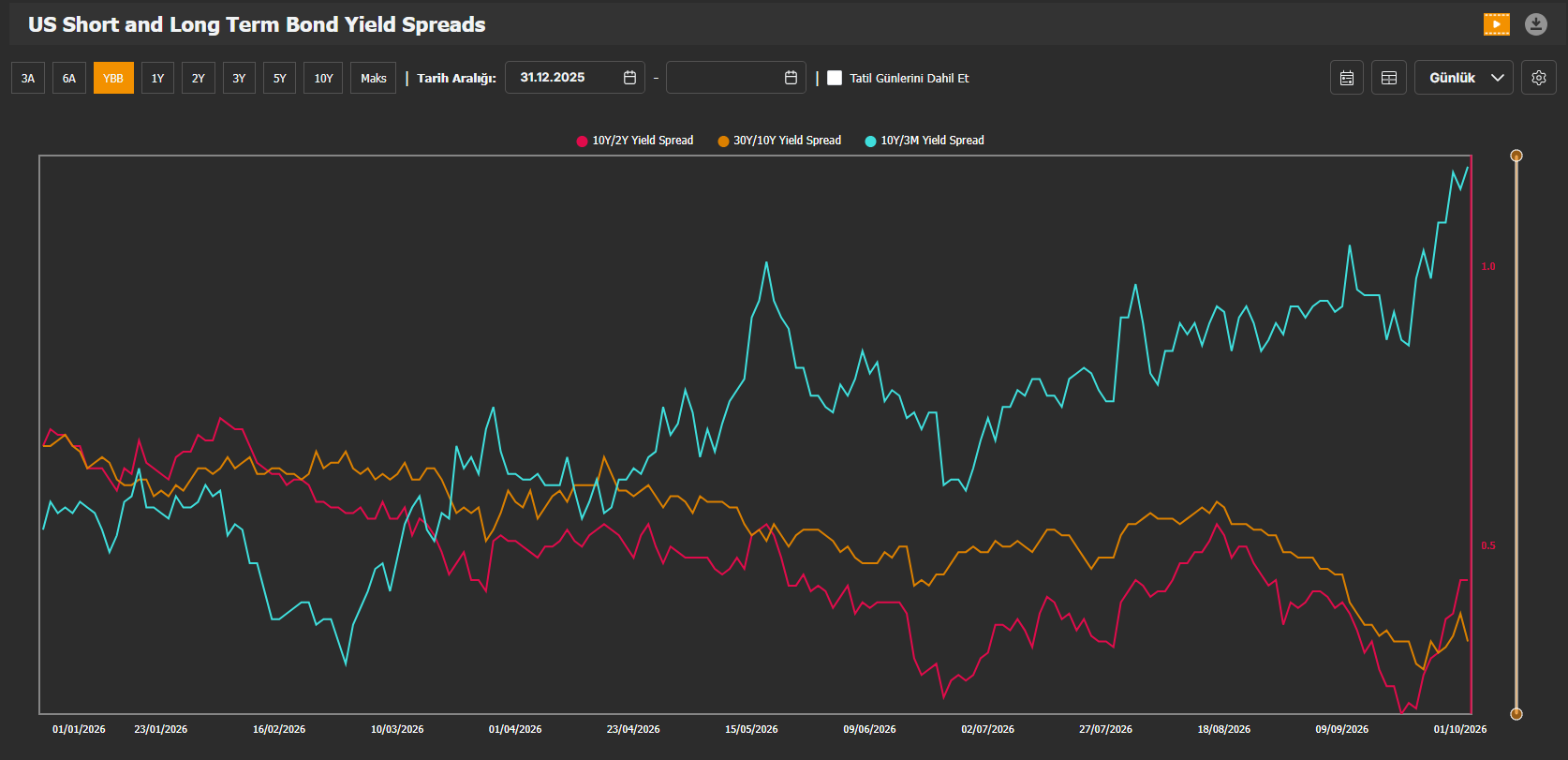Select the YBB time range tab

click(x=113, y=78)
